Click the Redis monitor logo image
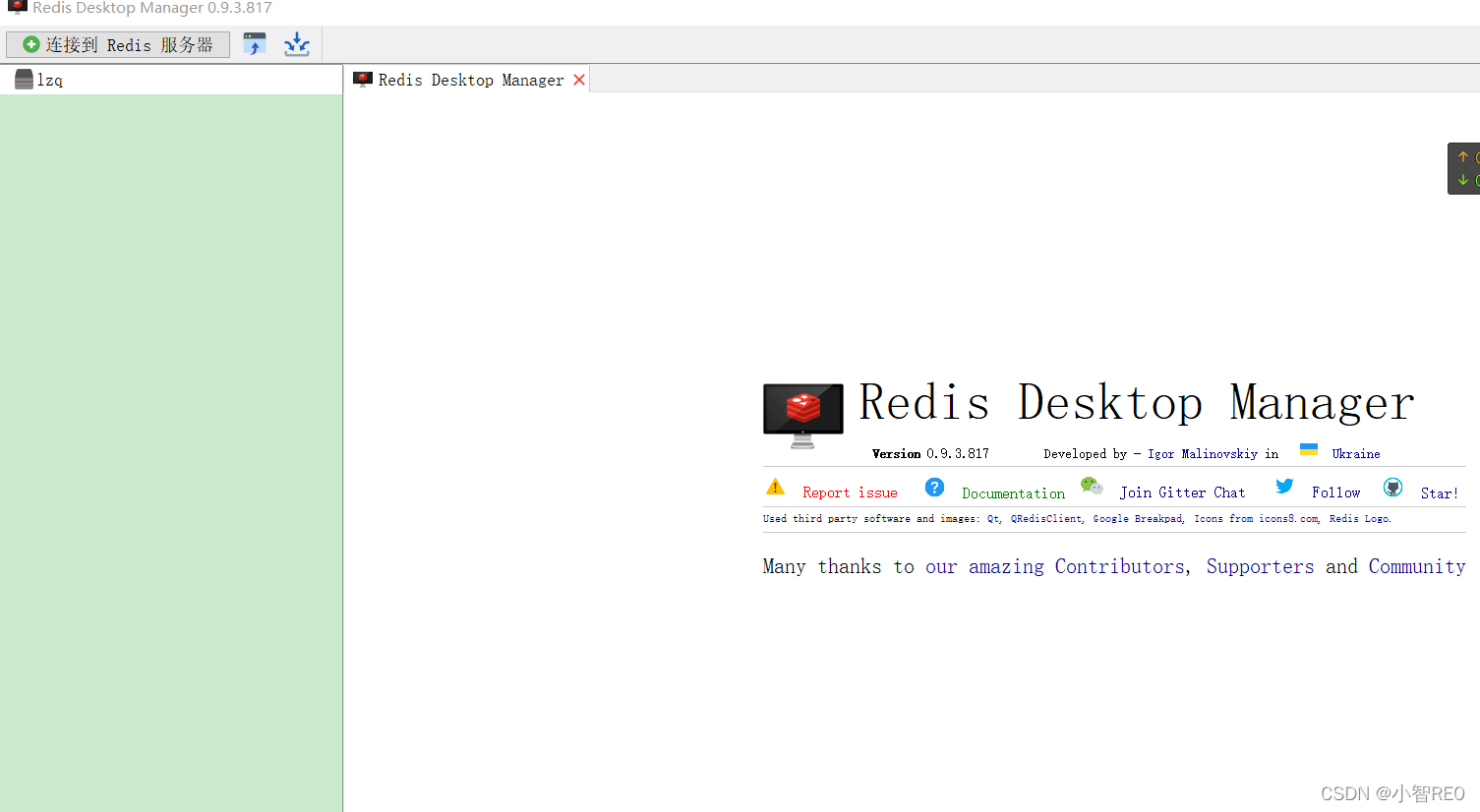Image resolution: width=1480 pixels, height=812 pixels. point(802,415)
